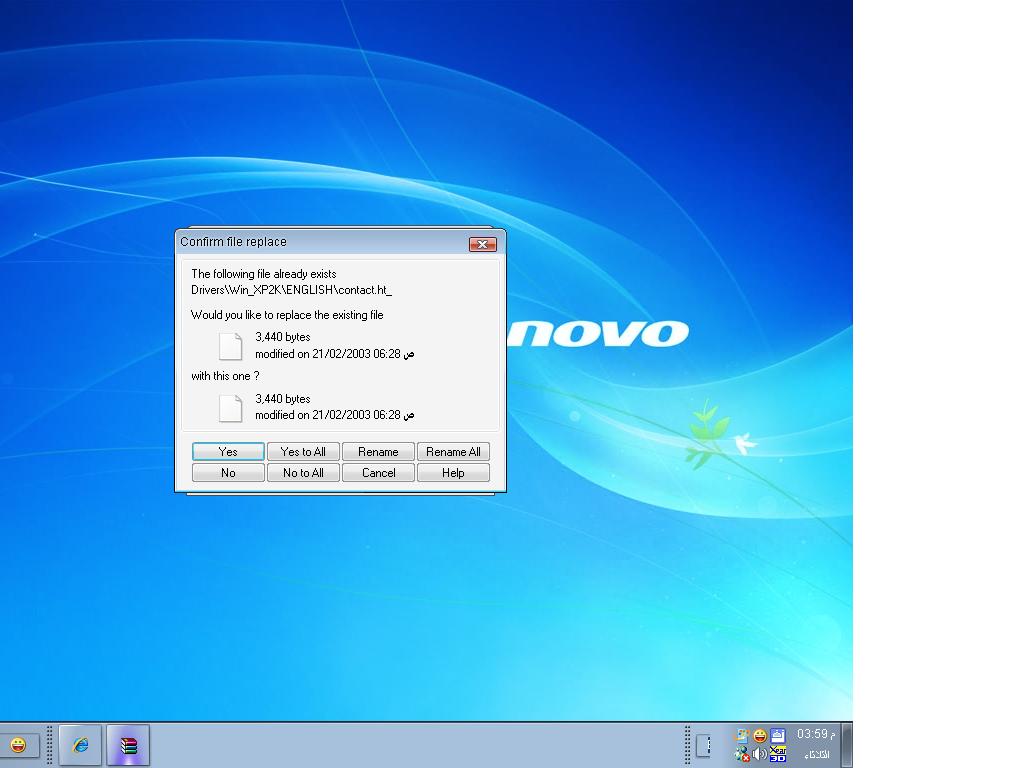Click the Yahoo Messenger smiley in system tray

pyautogui.click(x=760, y=736)
